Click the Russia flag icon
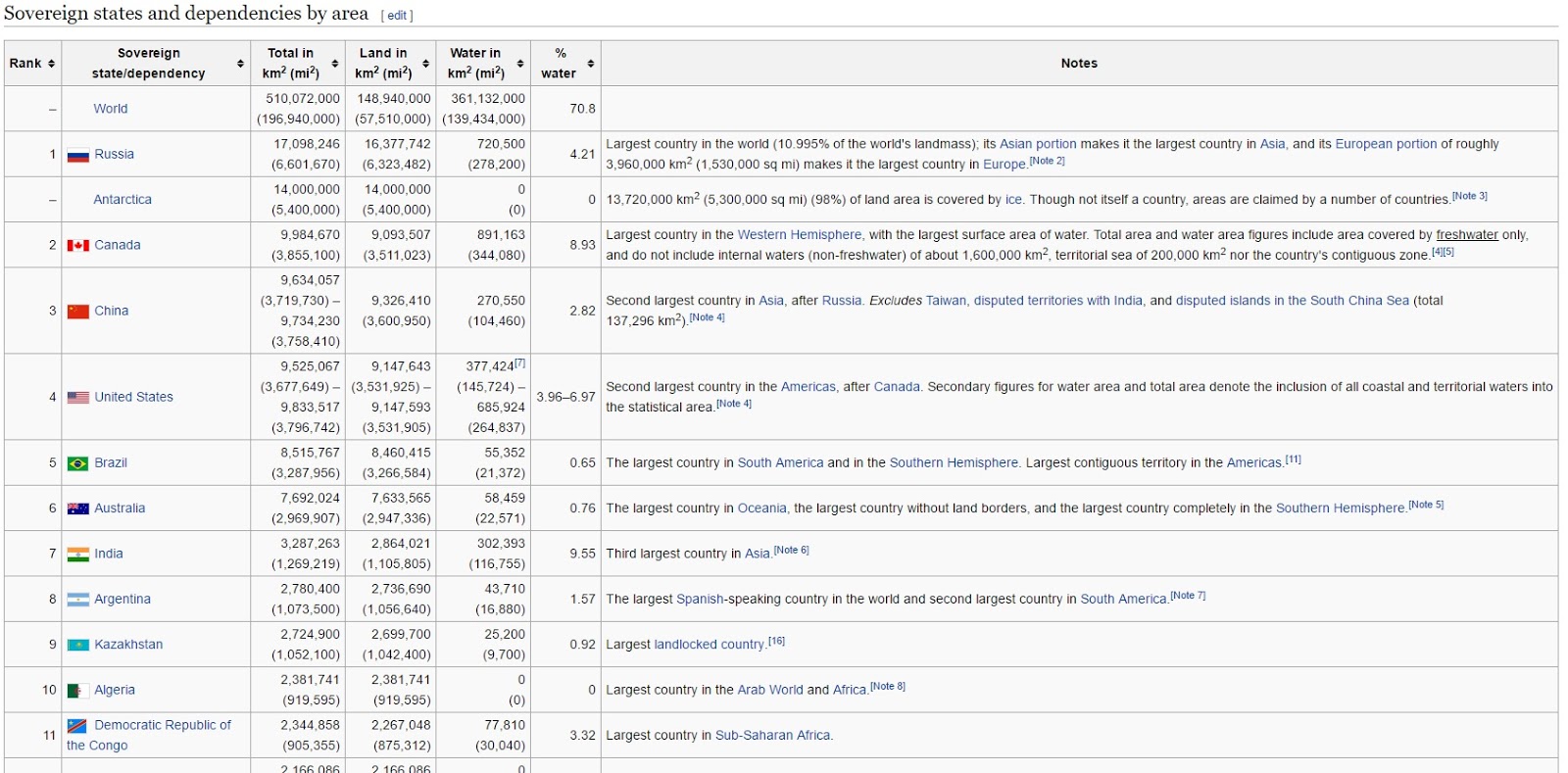The image size is (1568, 773). click(78, 155)
